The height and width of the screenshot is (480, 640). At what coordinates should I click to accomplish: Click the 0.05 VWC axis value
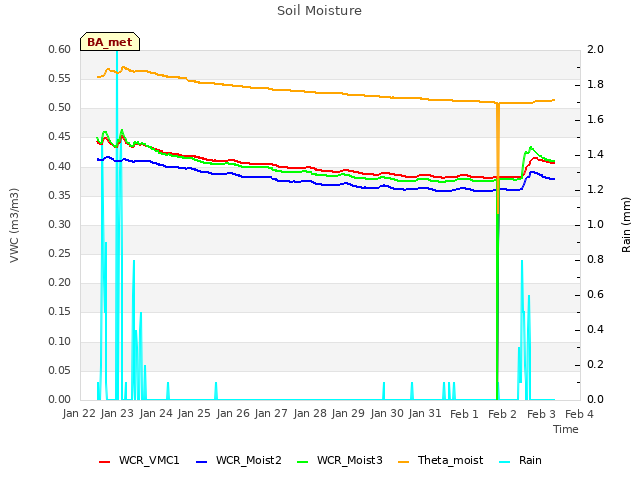pyautogui.click(x=60, y=370)
